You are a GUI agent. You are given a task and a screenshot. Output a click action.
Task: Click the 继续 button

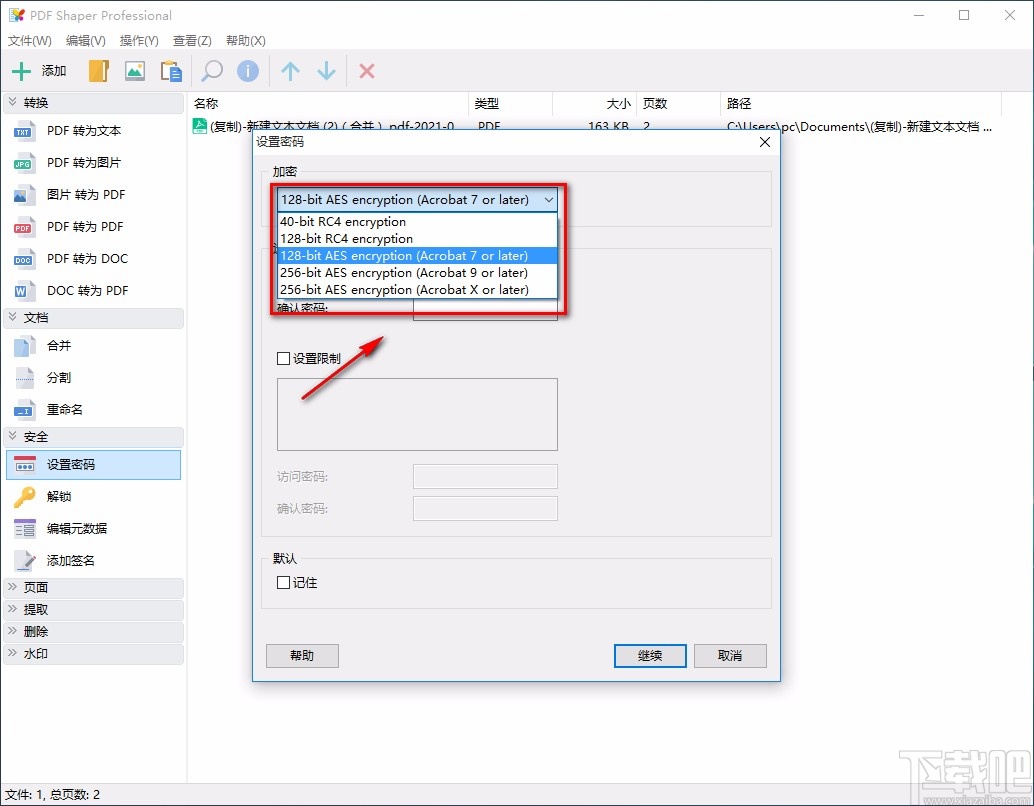(x=650, y=656)
